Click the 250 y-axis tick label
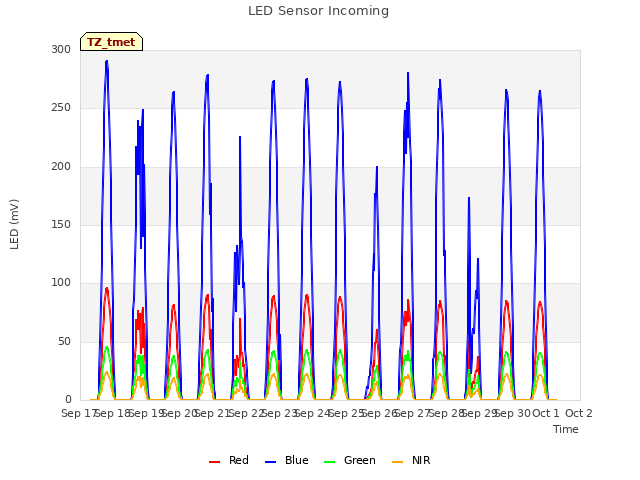 61,108
